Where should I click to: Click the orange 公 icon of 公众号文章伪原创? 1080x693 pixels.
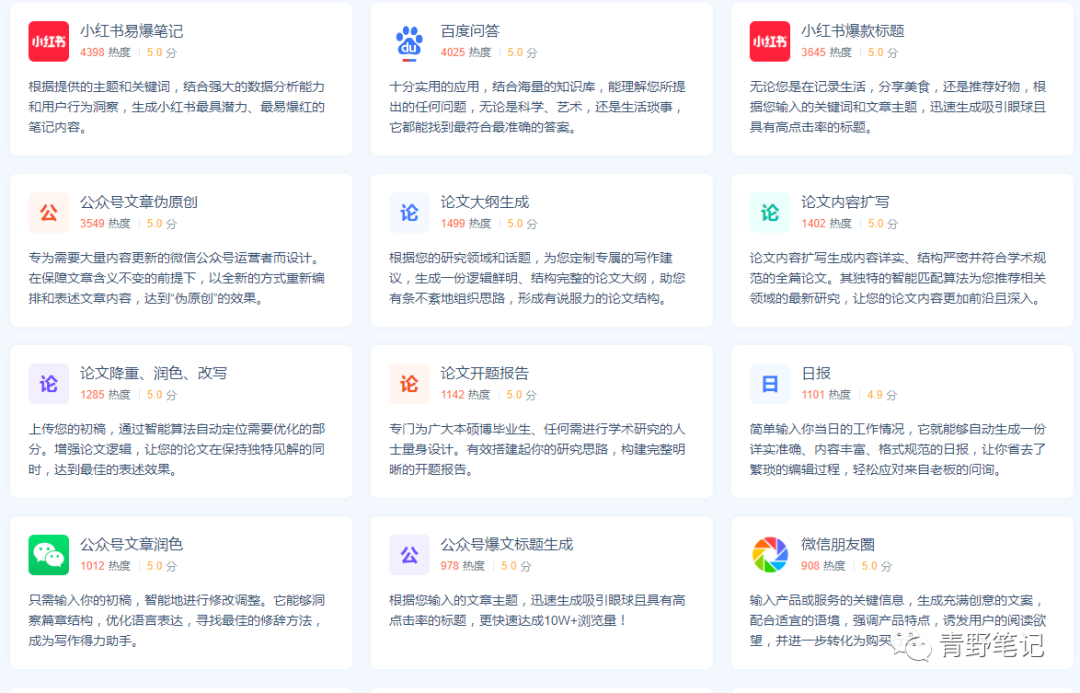click(48, 213)
